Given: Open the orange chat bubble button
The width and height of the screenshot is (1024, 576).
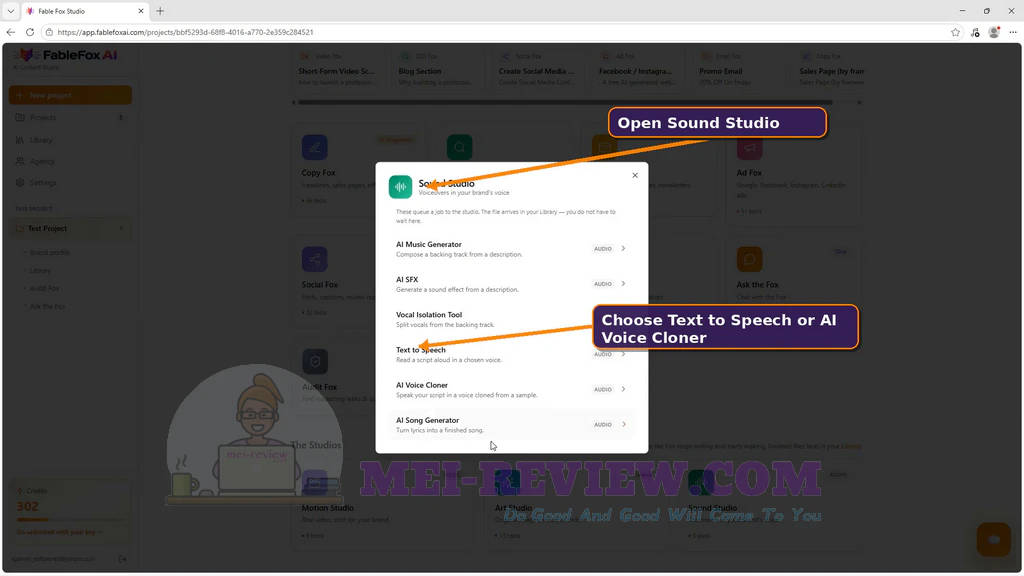Looking at the screenshot, I should (993, 539).
